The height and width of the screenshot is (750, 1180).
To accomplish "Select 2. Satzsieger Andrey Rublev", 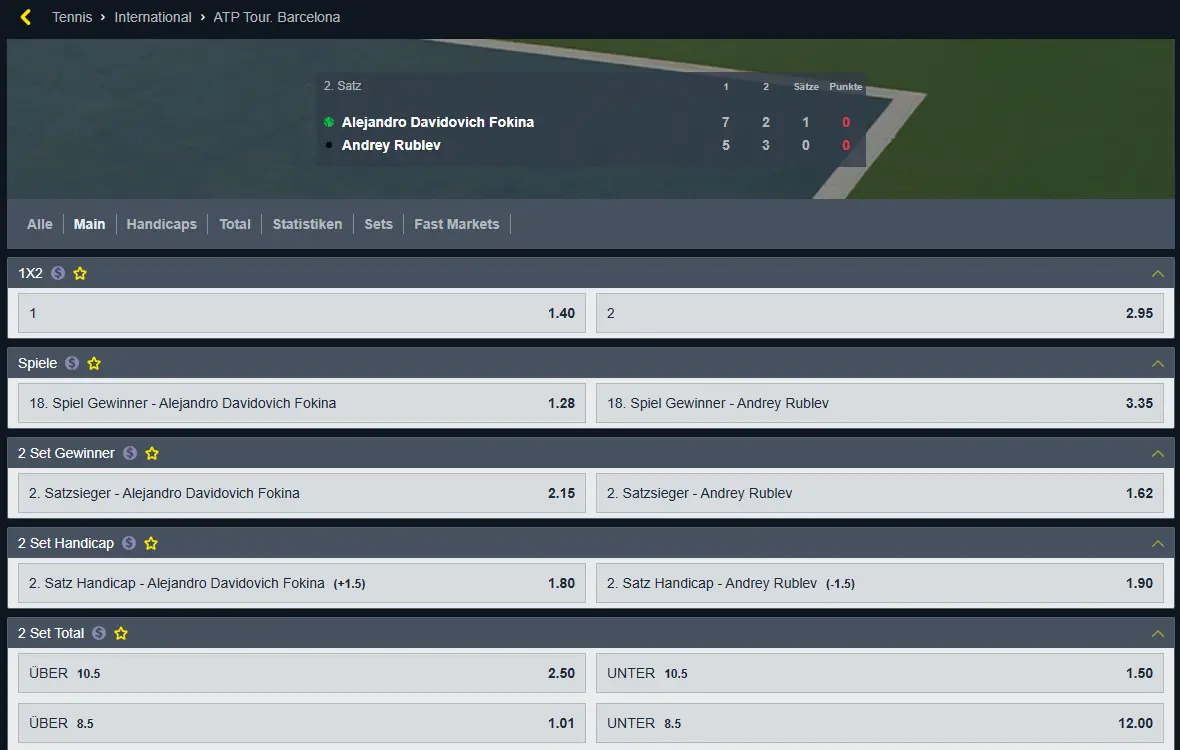I will pyautogui.click(x=880, y=493).
